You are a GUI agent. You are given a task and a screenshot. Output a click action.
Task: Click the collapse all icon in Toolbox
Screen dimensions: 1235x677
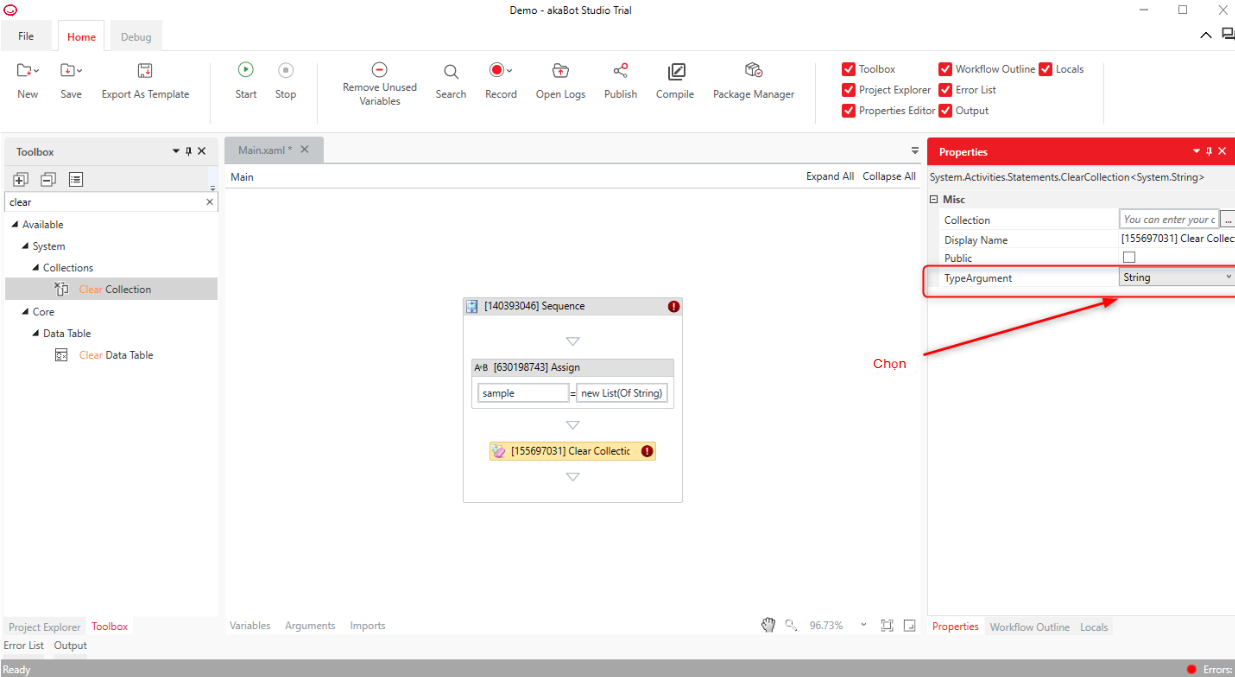click(48, 180)
